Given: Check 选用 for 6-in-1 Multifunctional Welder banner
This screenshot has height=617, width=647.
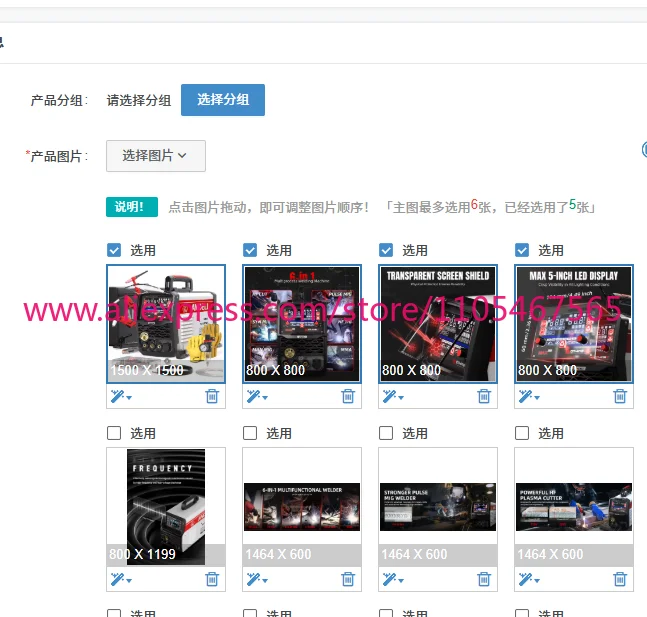Looking at the screenshot, I should (x=250, y=433).
